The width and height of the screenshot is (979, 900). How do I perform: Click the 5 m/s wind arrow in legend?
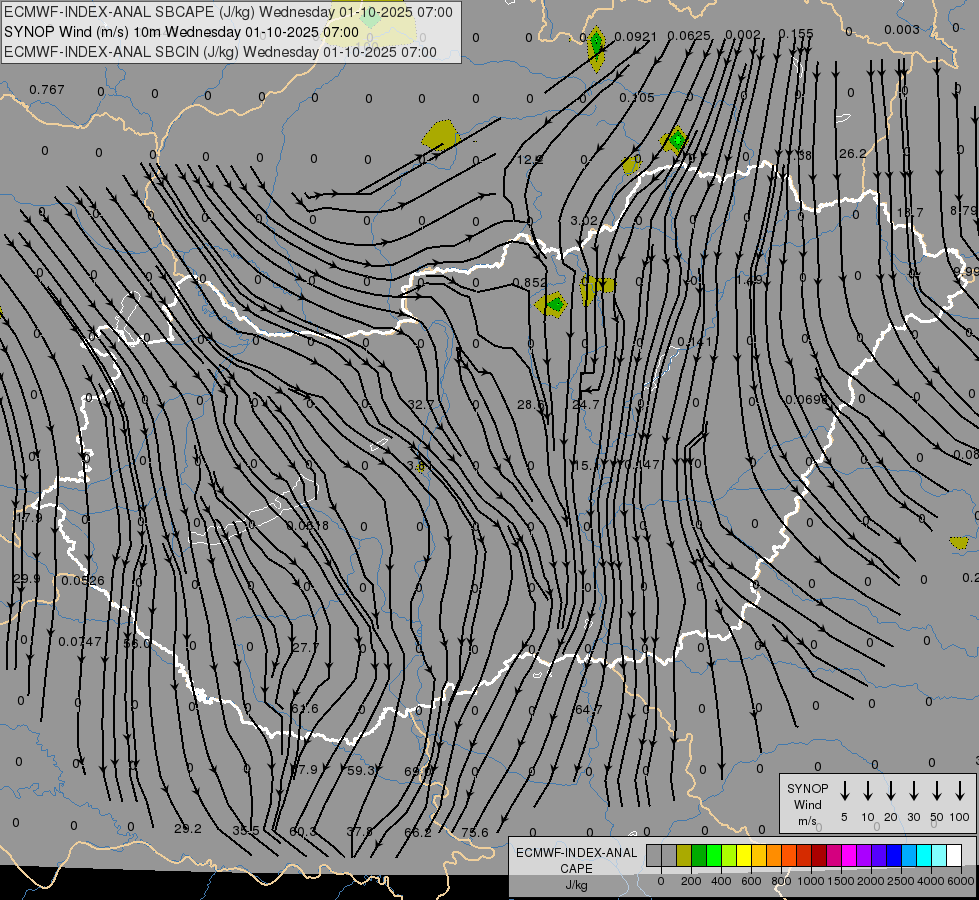click(x=845, y=791)
